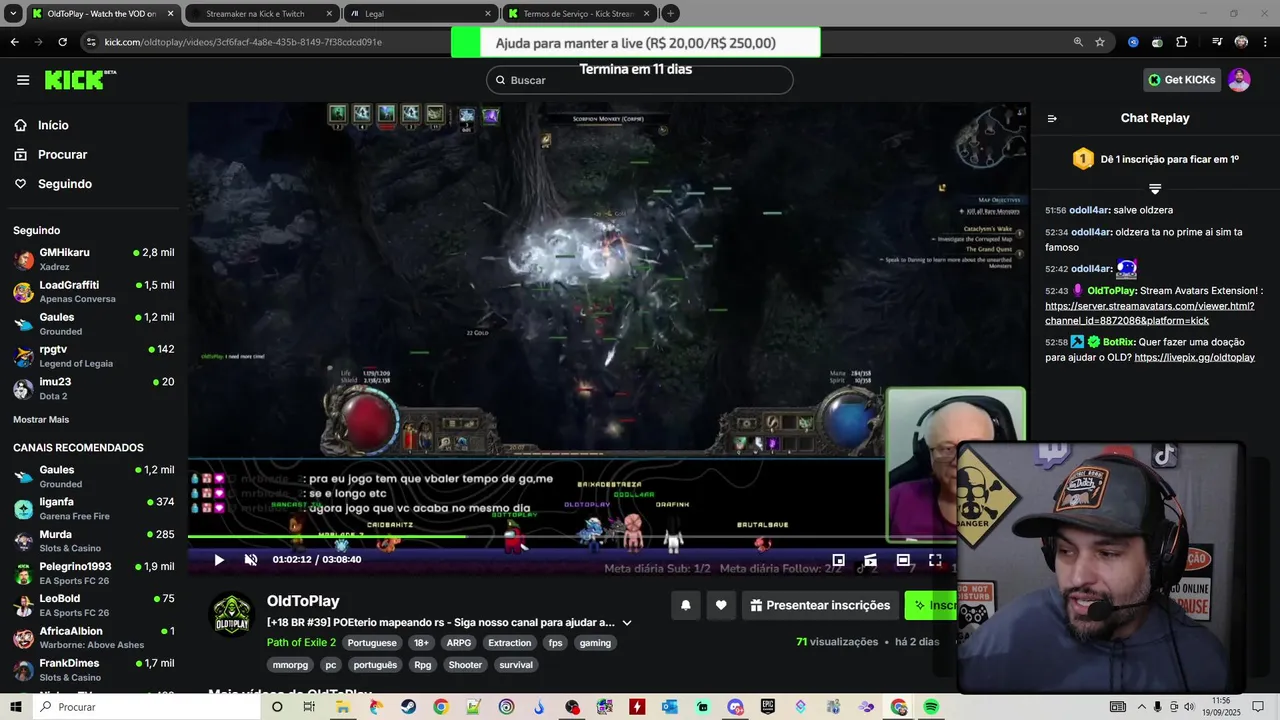1280x720 pixels.
Task: Open liganfa recommended channel
Action: [94, 508]
